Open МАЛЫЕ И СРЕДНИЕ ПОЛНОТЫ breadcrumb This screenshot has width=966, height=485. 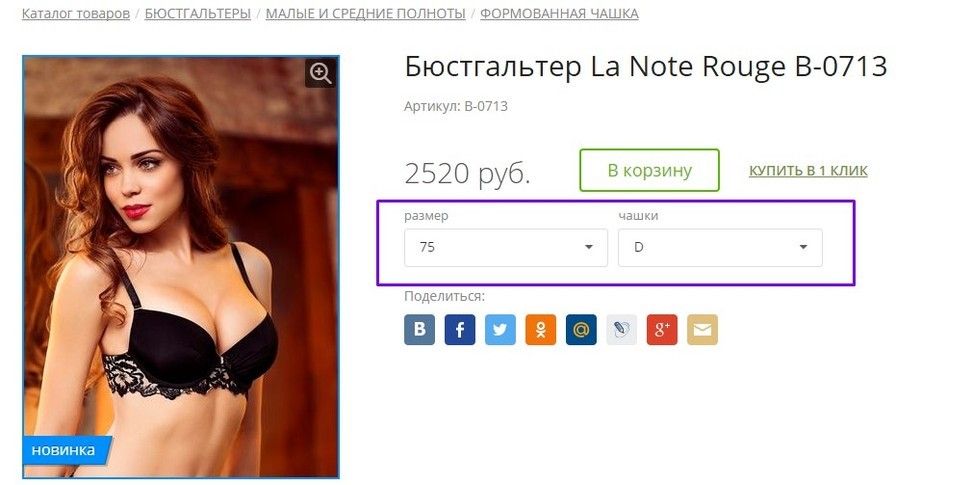tap(365, 14)
